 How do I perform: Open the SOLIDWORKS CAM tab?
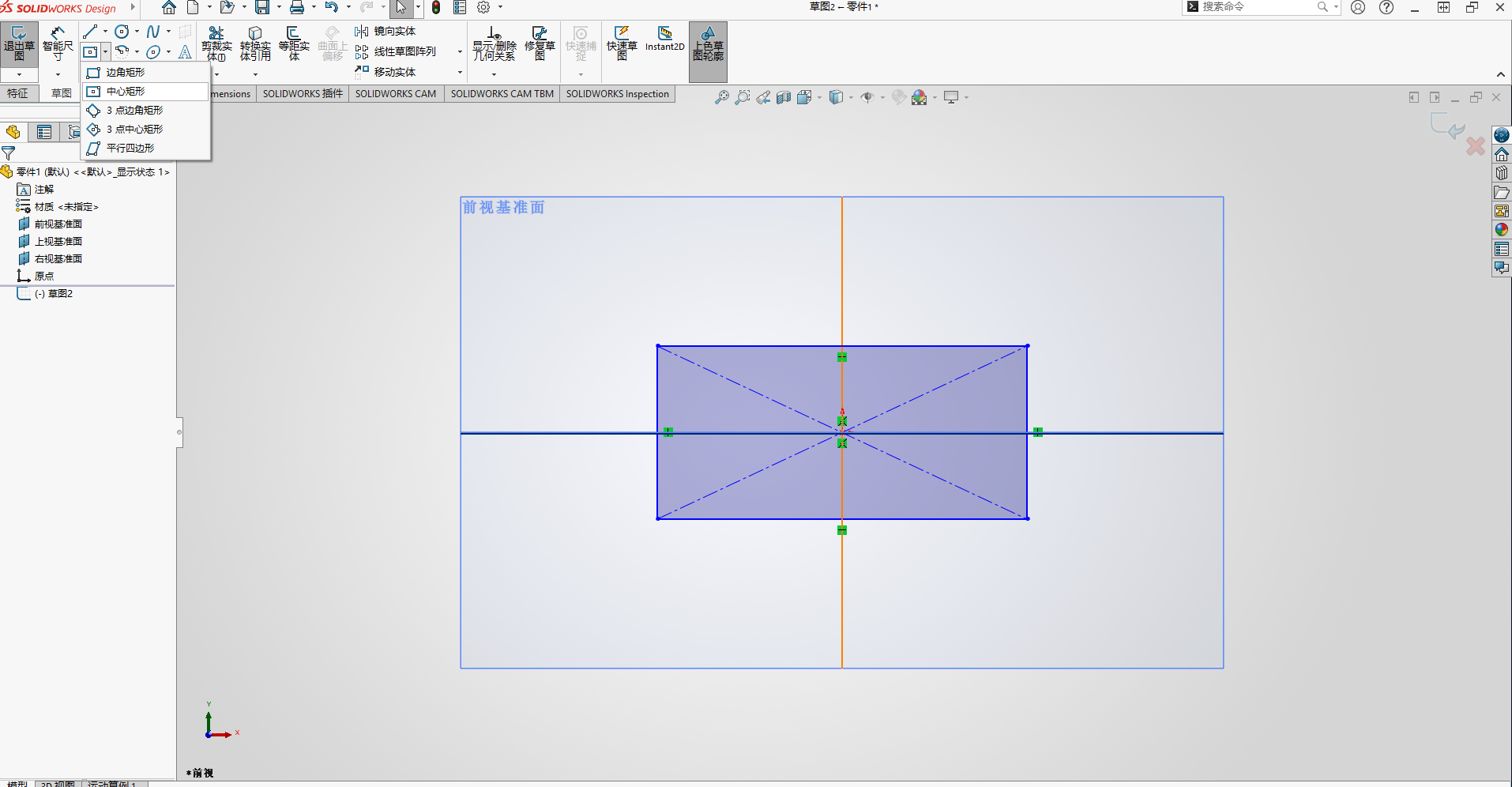tap(396, 93)
